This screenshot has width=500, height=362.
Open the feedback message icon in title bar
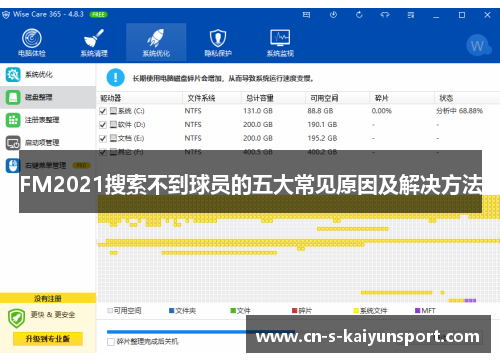306,15
